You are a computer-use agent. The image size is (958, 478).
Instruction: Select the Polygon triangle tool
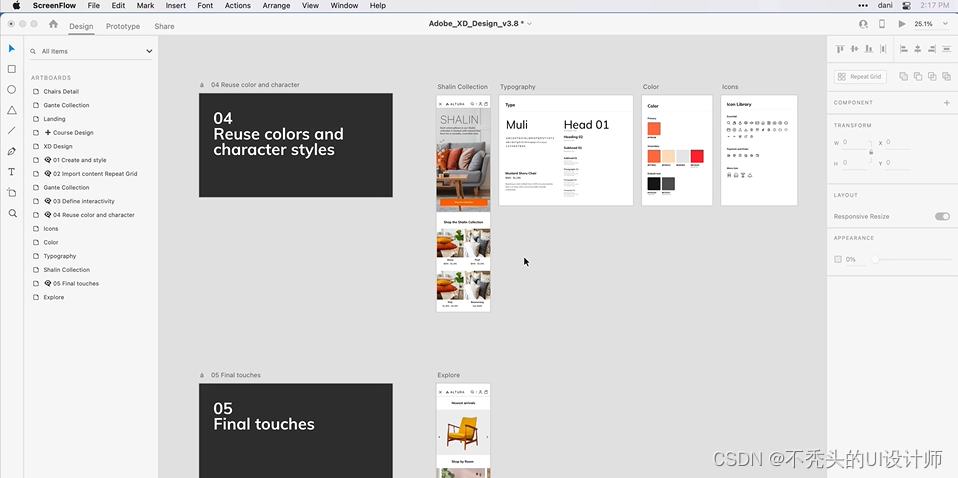pyautogui.click(x=12, y=110)
